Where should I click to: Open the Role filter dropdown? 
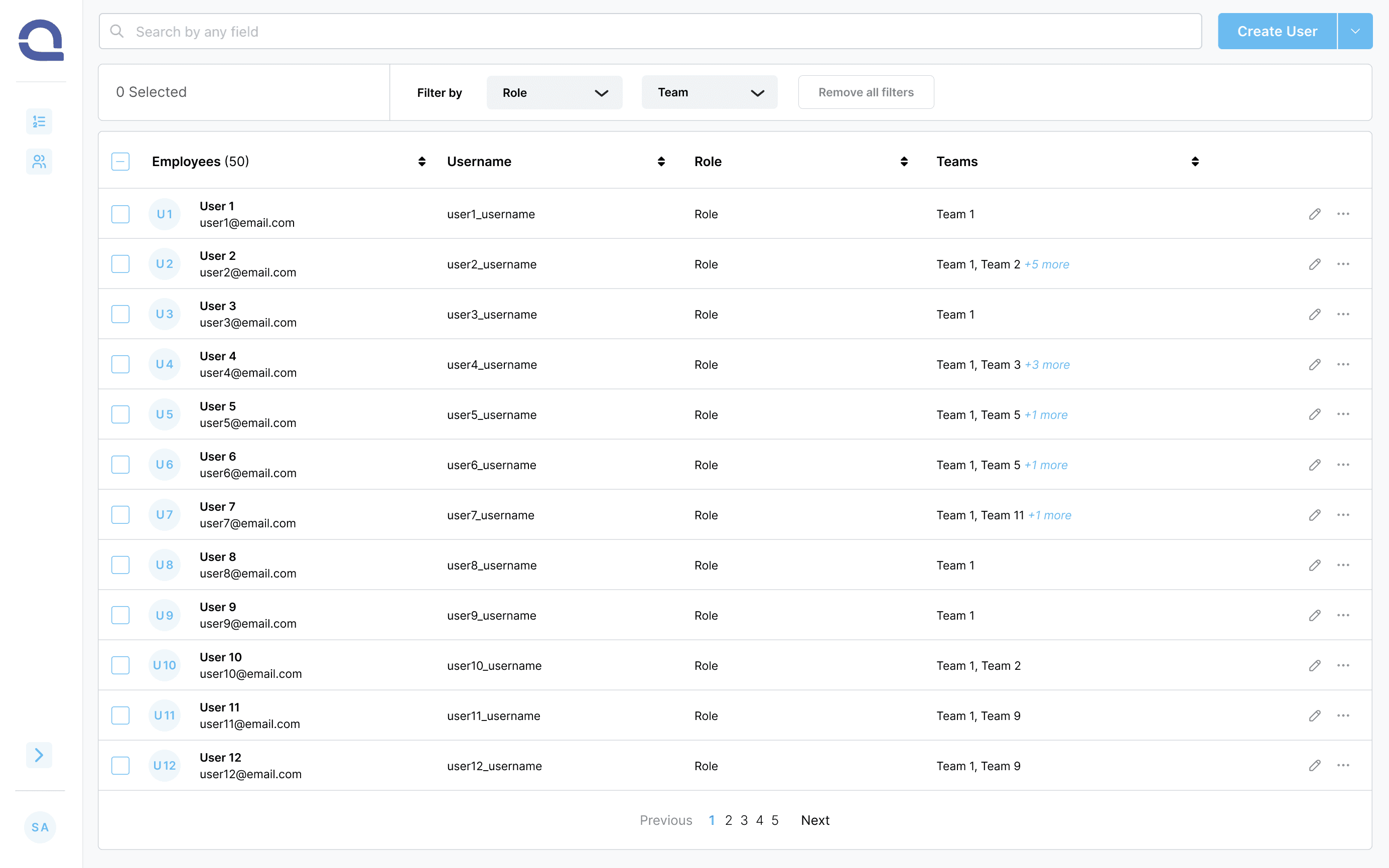point(554,92)
